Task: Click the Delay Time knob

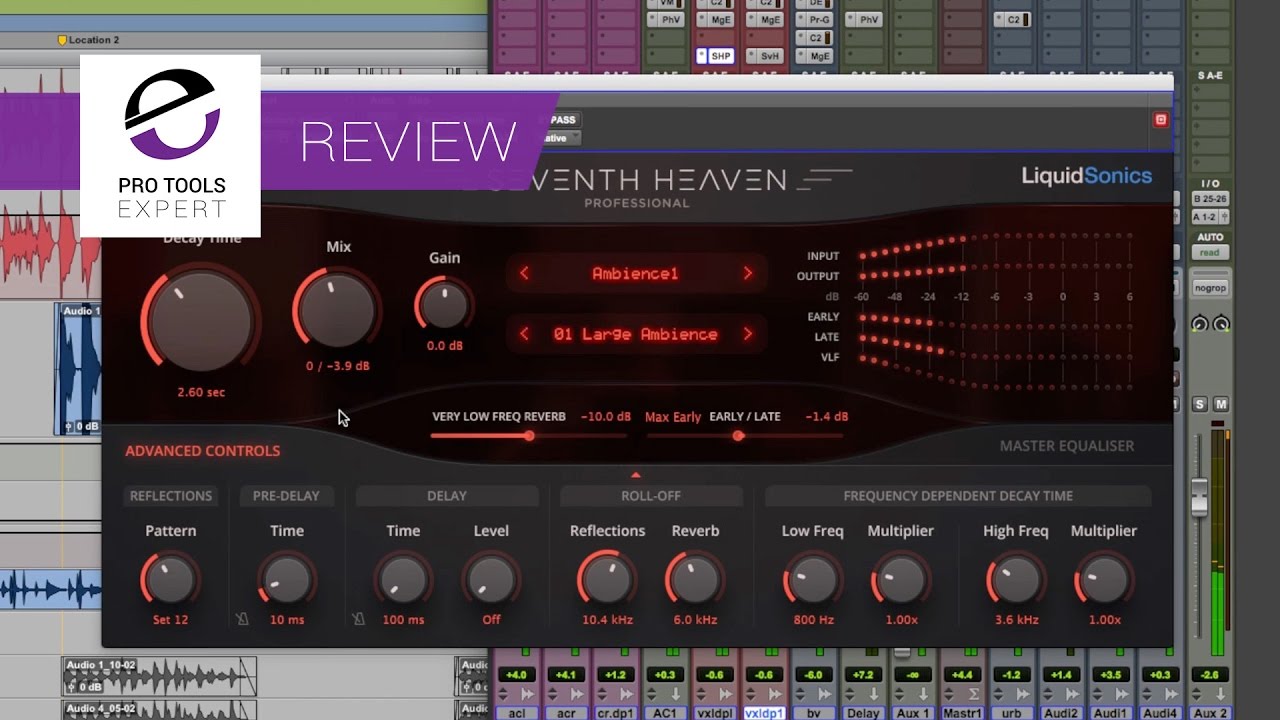Action: (x=403, y=579)
